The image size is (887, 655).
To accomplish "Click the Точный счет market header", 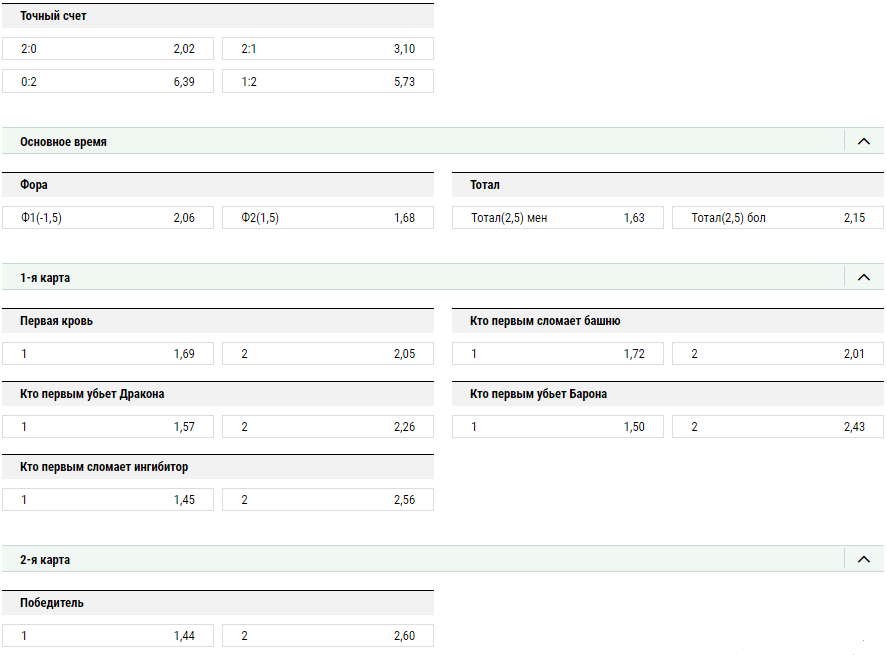I will pyautogui.click(x=218, y=16).
